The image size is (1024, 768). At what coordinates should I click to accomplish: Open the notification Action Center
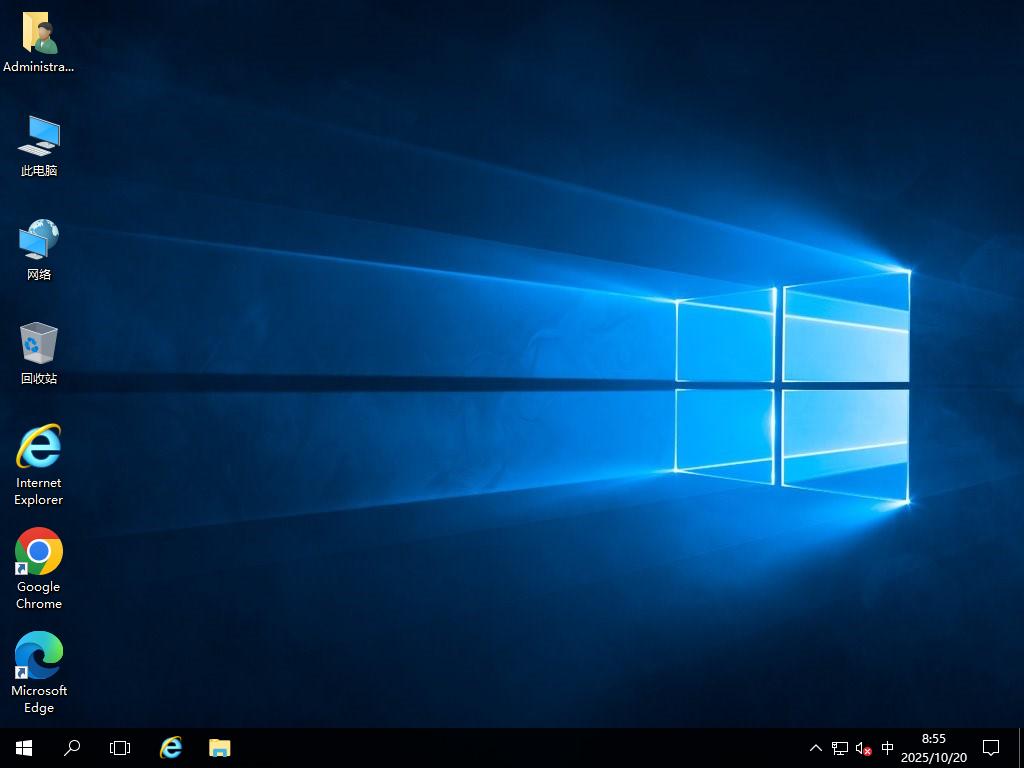click(991, 748)
